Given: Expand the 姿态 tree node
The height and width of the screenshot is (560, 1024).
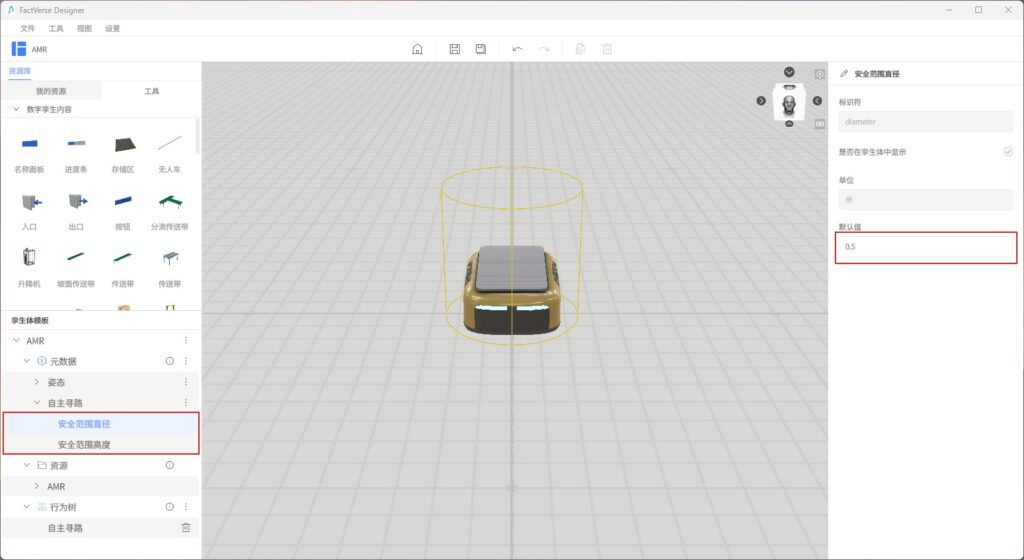Looking at the screenshot, I should click(37, 382).
